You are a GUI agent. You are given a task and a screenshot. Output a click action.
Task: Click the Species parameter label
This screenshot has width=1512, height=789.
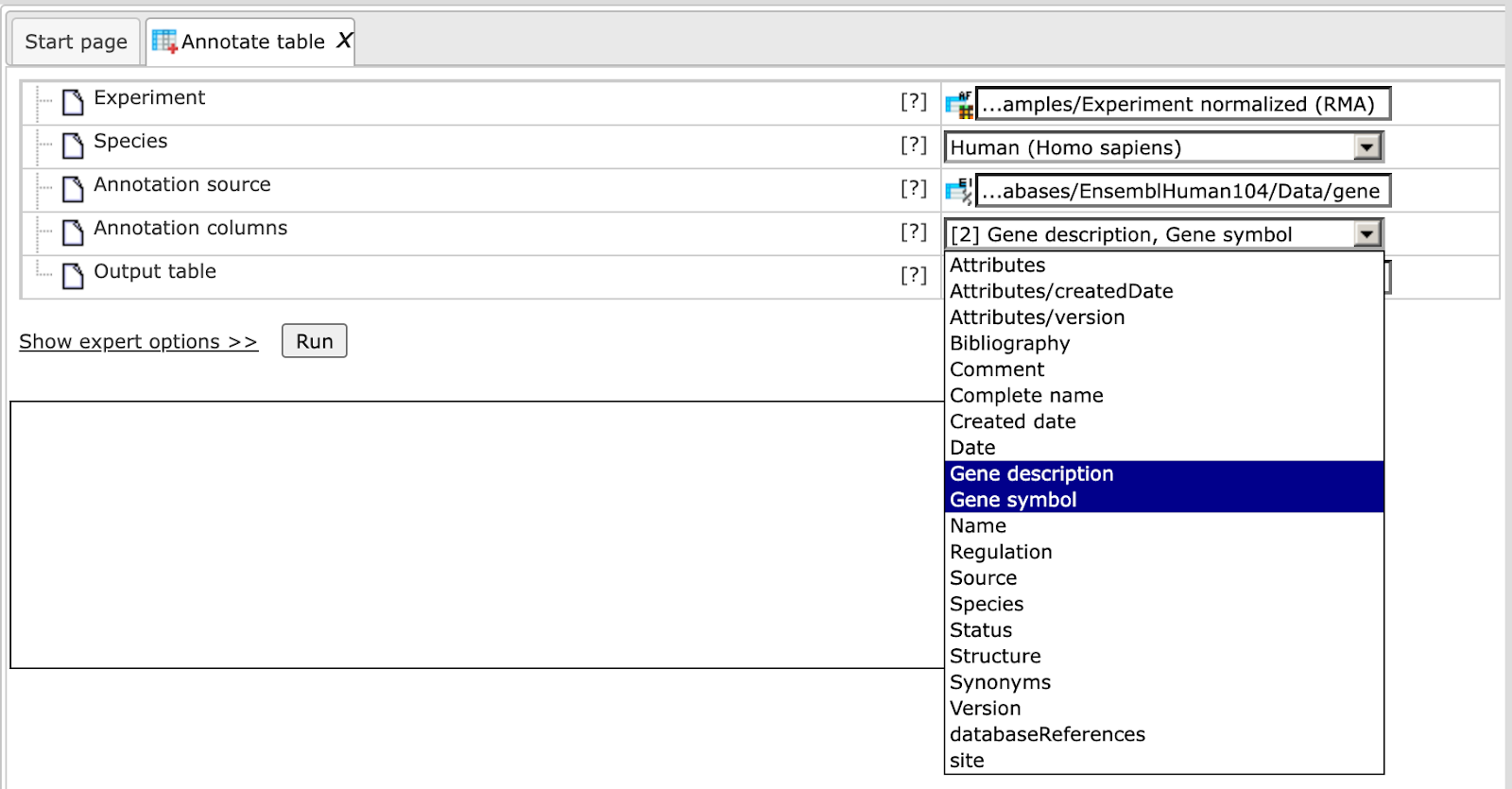130,142
